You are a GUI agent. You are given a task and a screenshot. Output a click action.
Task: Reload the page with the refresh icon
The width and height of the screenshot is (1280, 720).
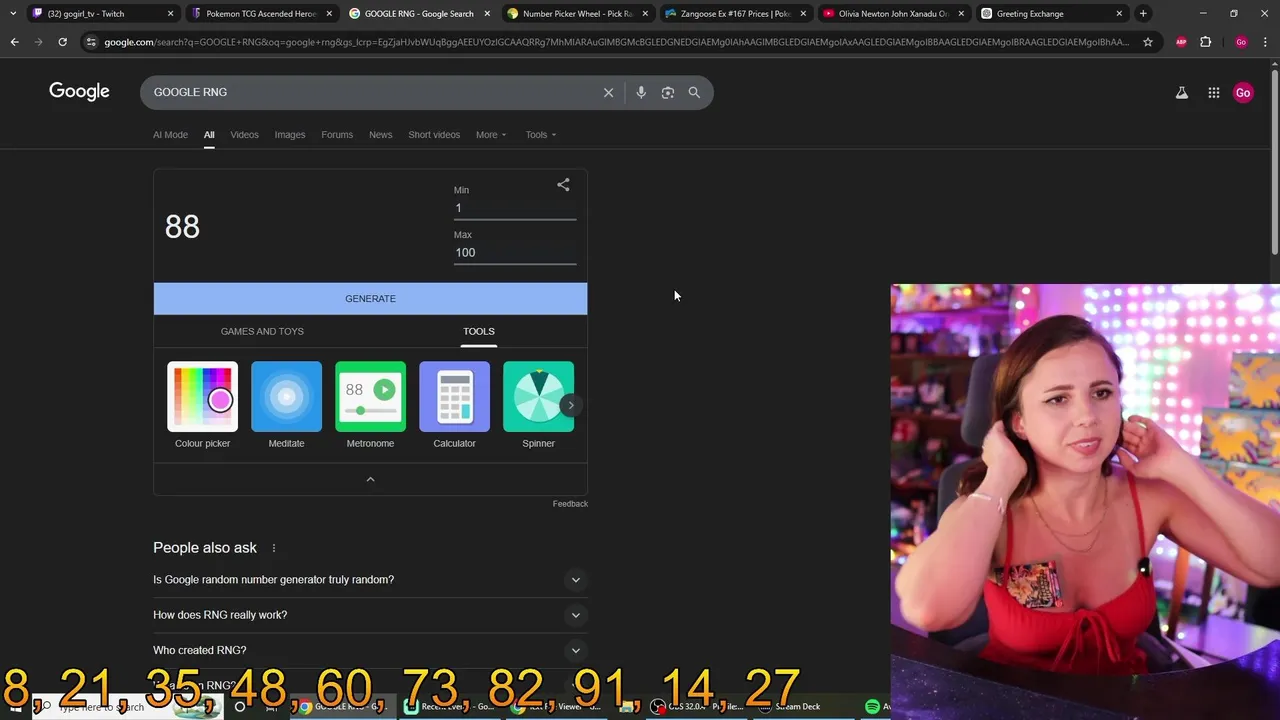pos(62,42)
